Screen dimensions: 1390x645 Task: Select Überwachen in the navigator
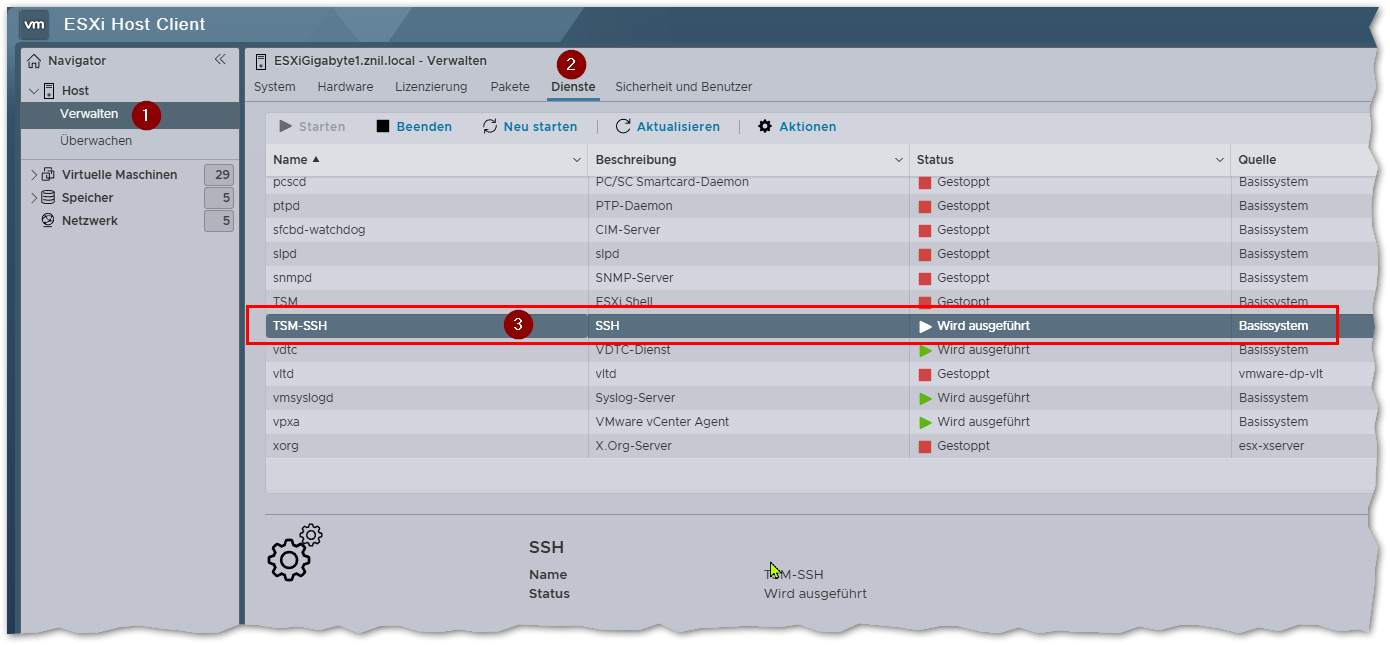96,141
